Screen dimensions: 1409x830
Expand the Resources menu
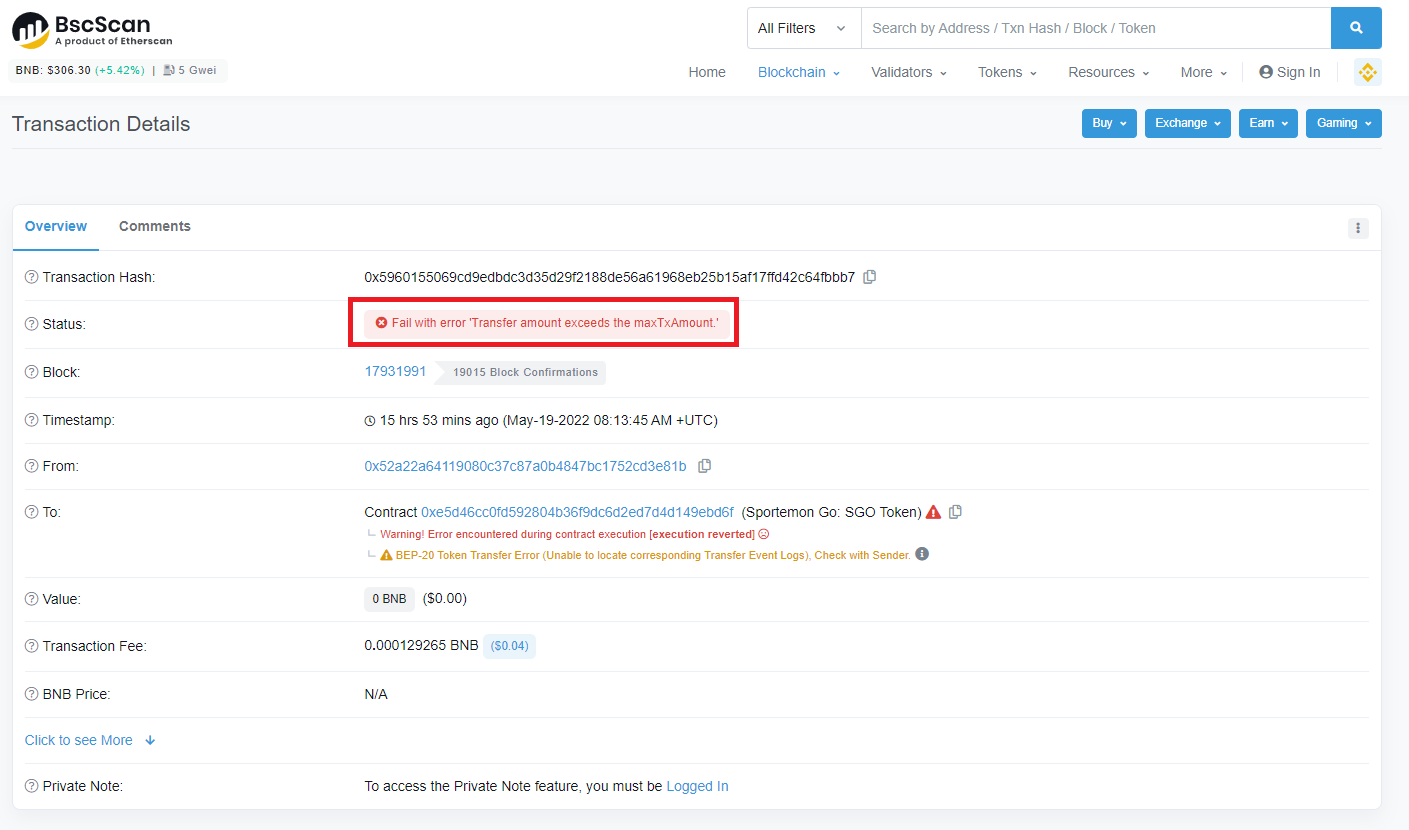coord(1108,72)
